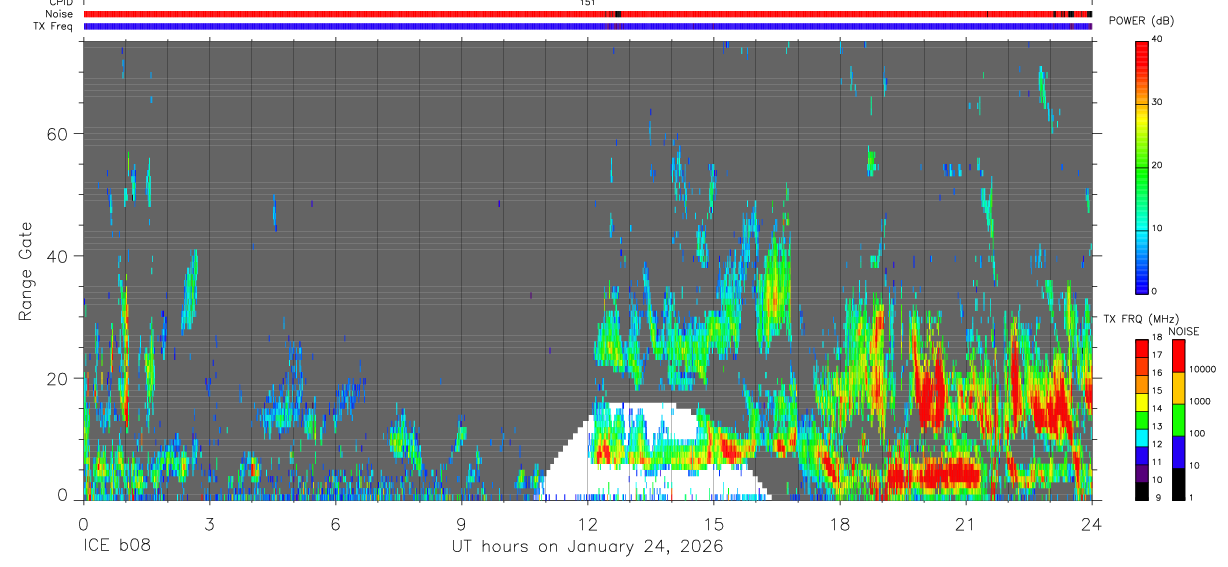Viewport: 1228px width, 567px height.
Task: Pick the green middle of the POWER color bar
Action: tap(1141, 165)
